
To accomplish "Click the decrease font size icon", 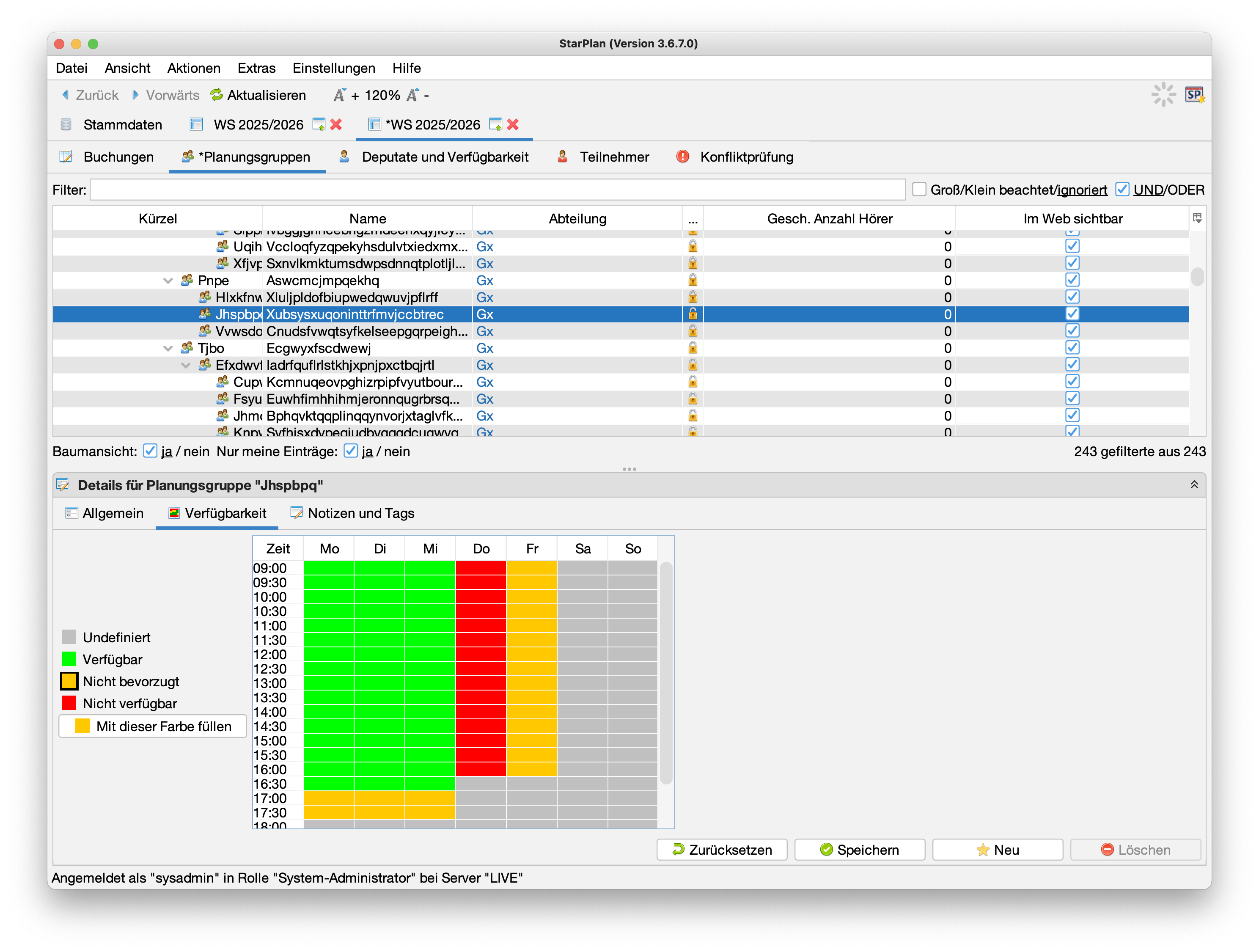I will point(412,95).
